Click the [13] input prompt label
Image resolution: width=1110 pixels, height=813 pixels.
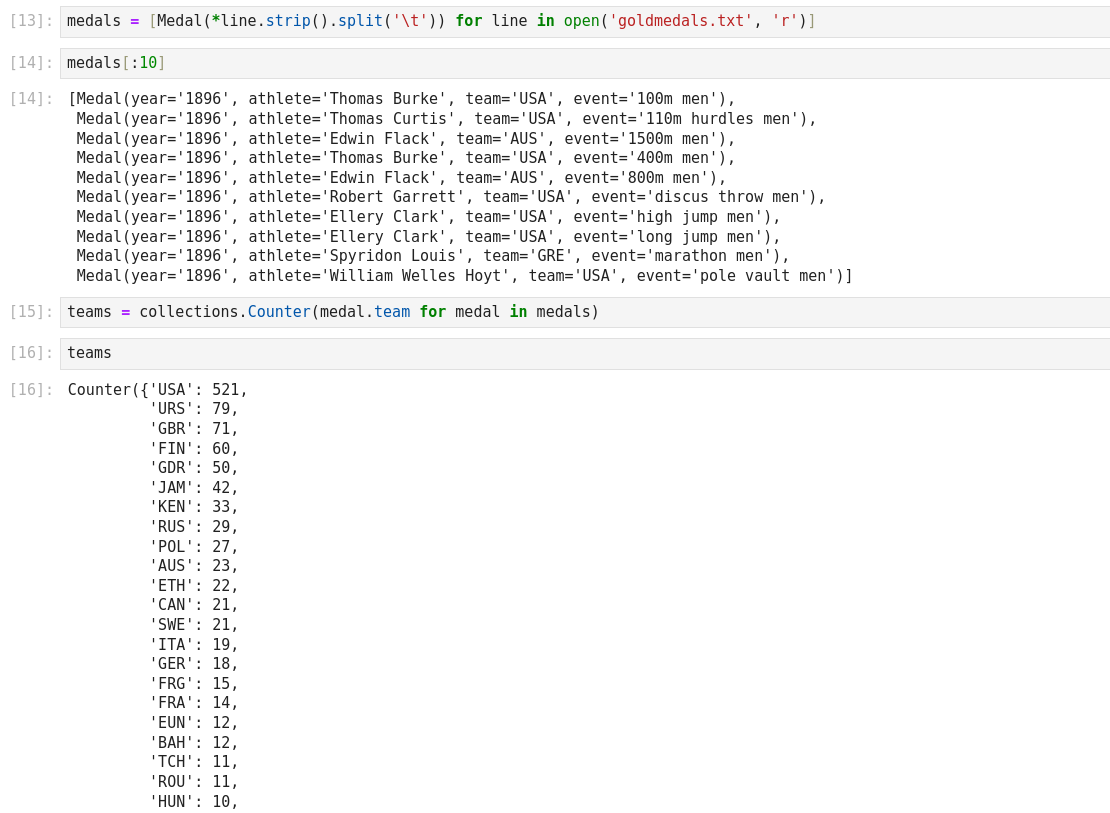point(31,21)
